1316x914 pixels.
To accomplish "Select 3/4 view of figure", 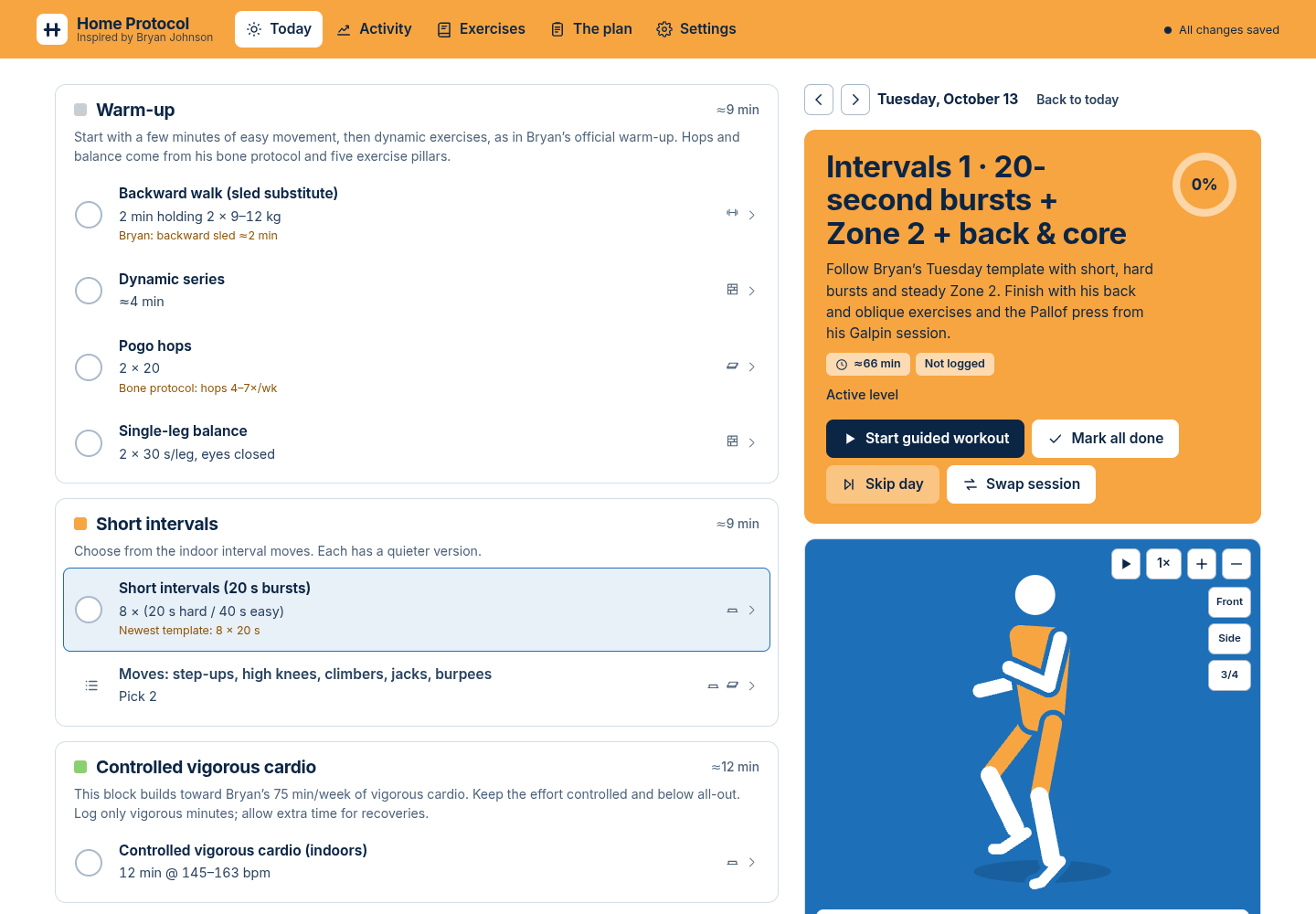I will click(1229, 675).
